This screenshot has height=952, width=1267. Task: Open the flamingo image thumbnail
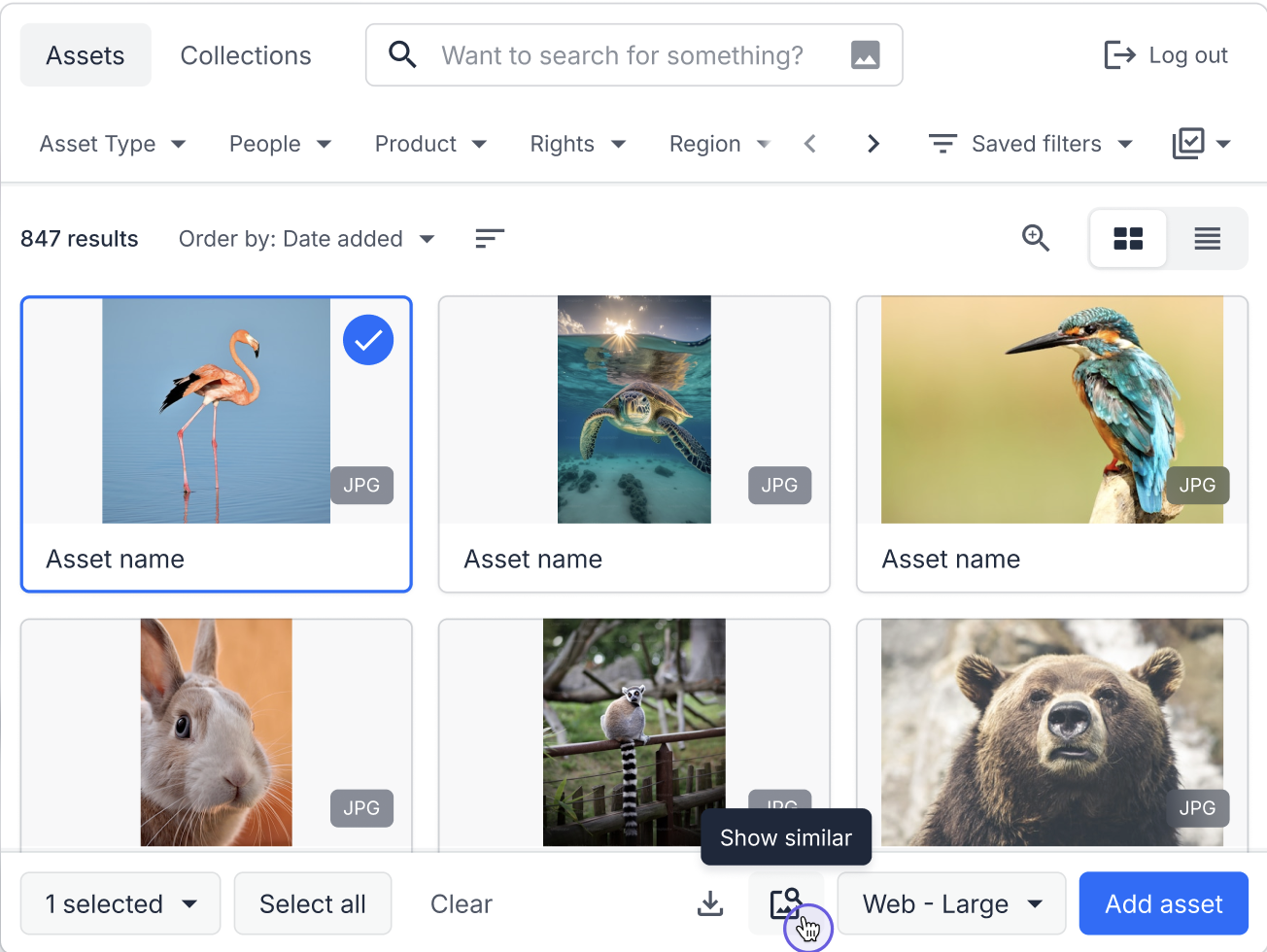(x=216, y=411)
